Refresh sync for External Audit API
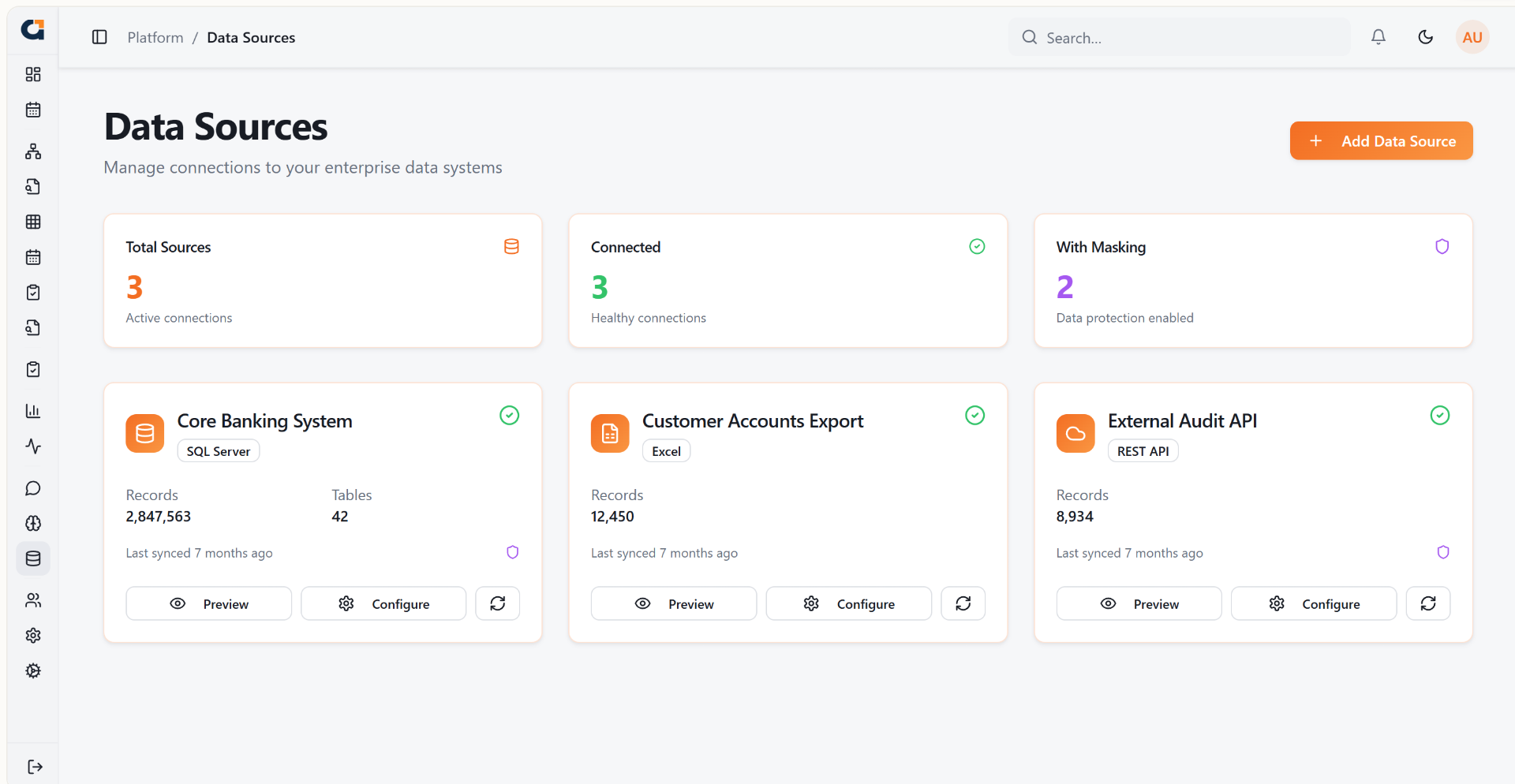Viewport: 1515px width, 784px height. 1428,603
